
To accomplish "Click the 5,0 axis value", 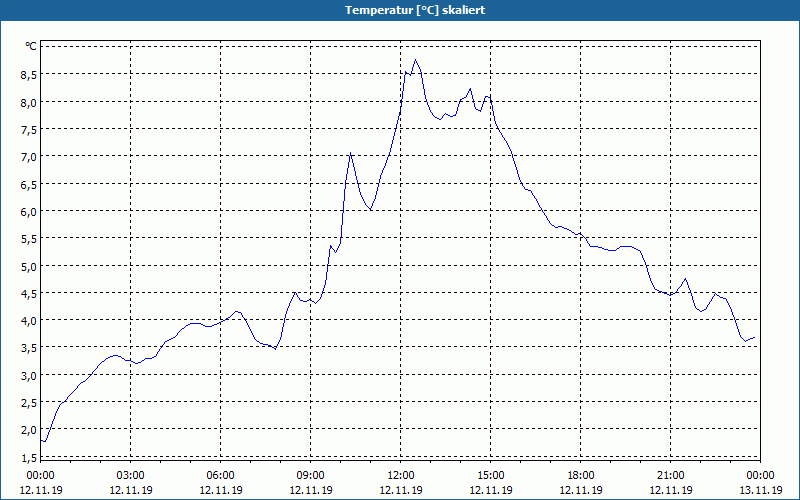I will [30, 266].
